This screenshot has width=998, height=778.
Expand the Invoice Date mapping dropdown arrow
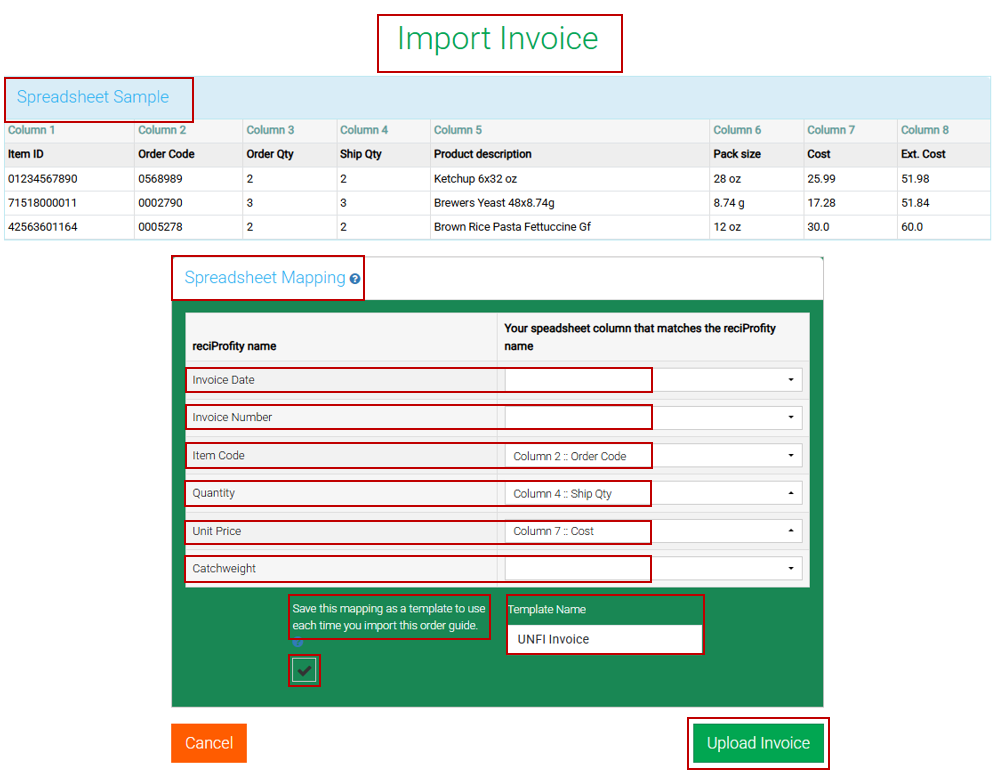click(x=790, y=380)
